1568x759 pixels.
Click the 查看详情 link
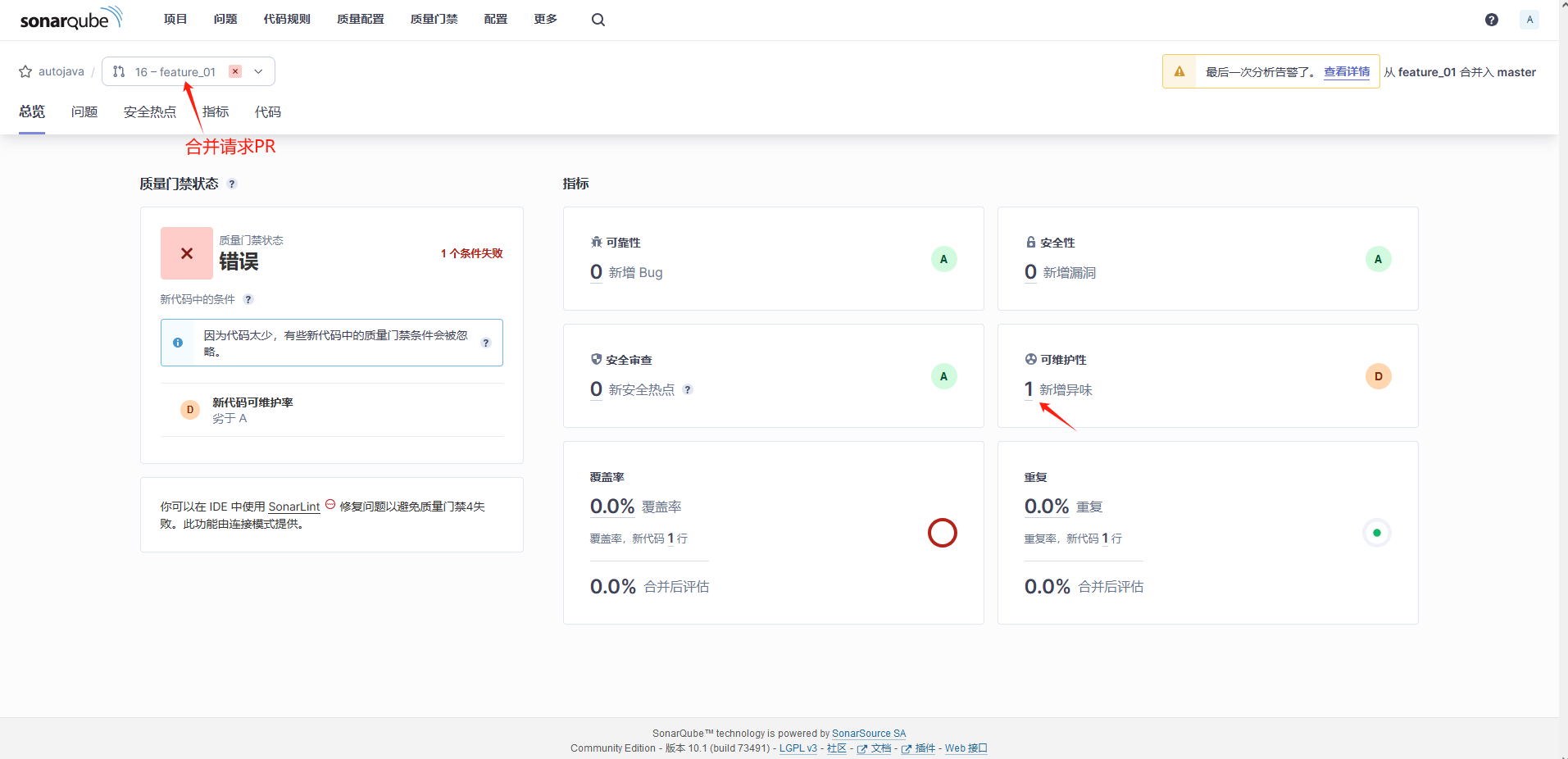1347,71
